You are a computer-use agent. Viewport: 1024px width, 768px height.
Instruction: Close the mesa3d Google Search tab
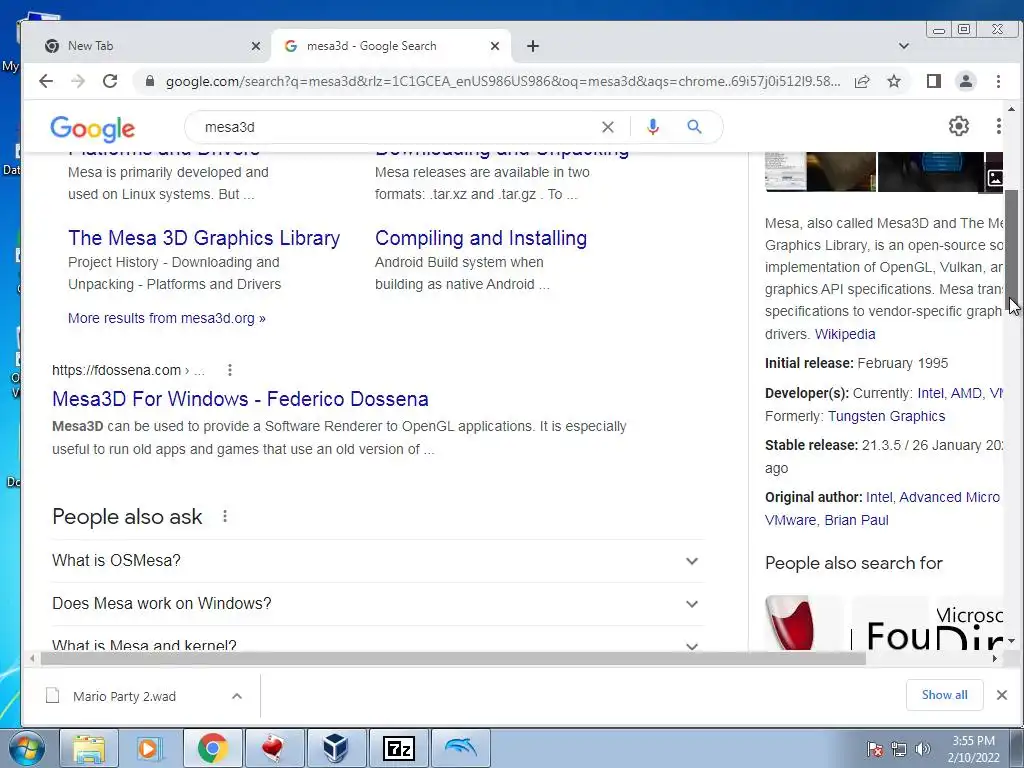pos(495,46)
